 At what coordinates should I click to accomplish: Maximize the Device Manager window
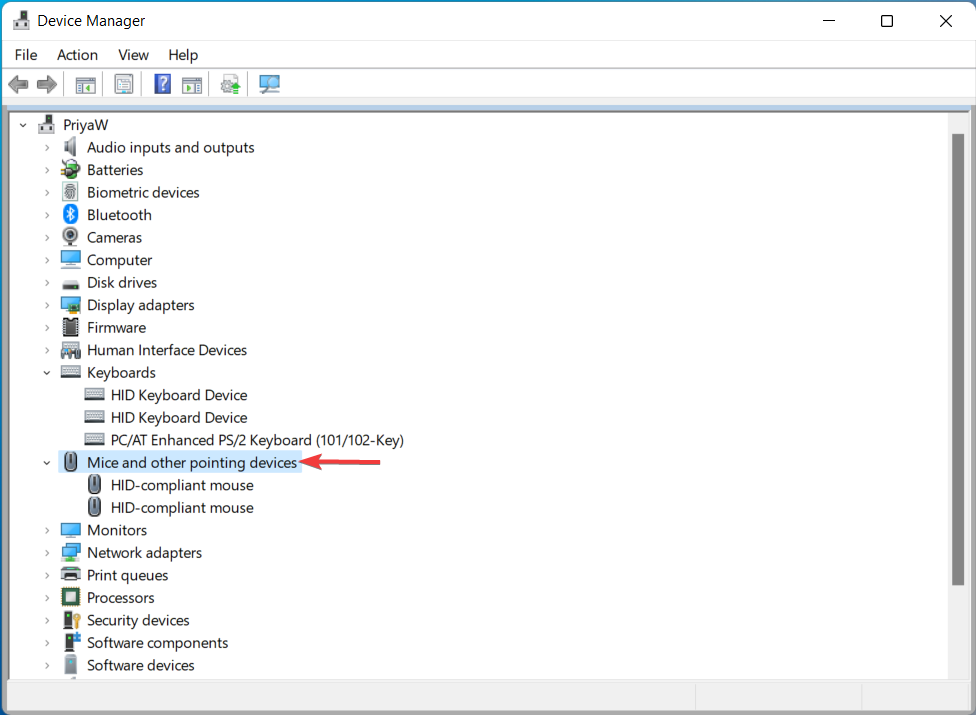[887, 21]
